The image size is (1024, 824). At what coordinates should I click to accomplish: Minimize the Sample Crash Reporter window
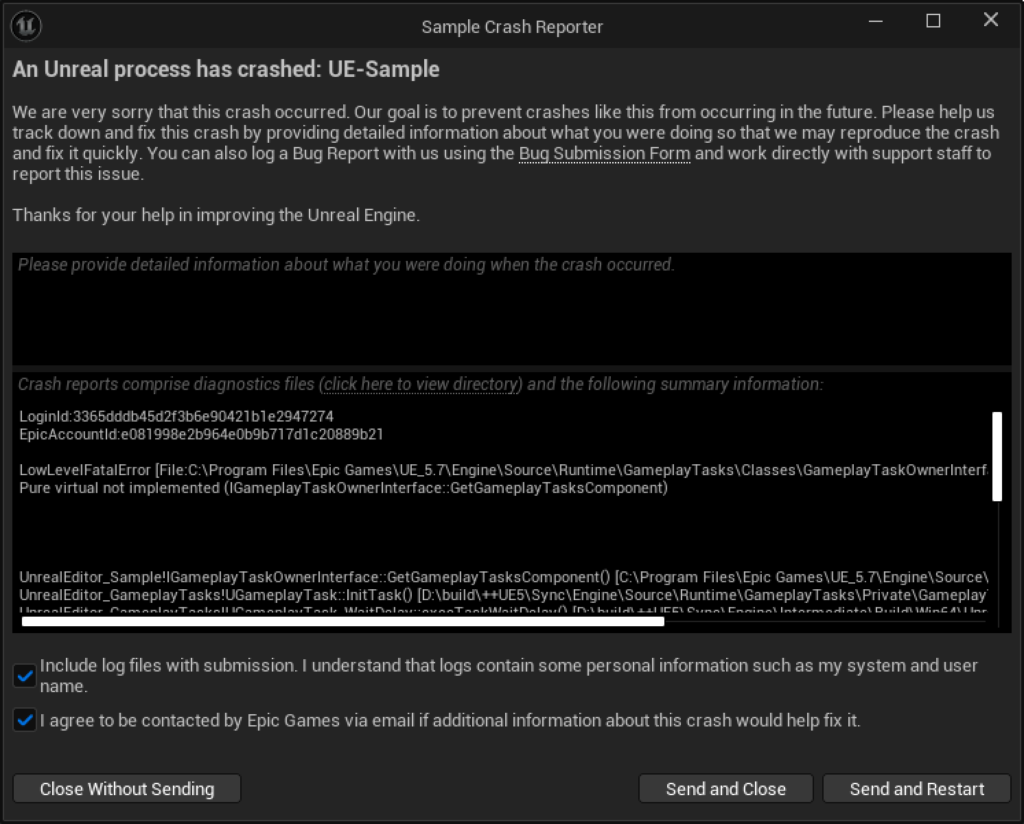click(875, 21)
